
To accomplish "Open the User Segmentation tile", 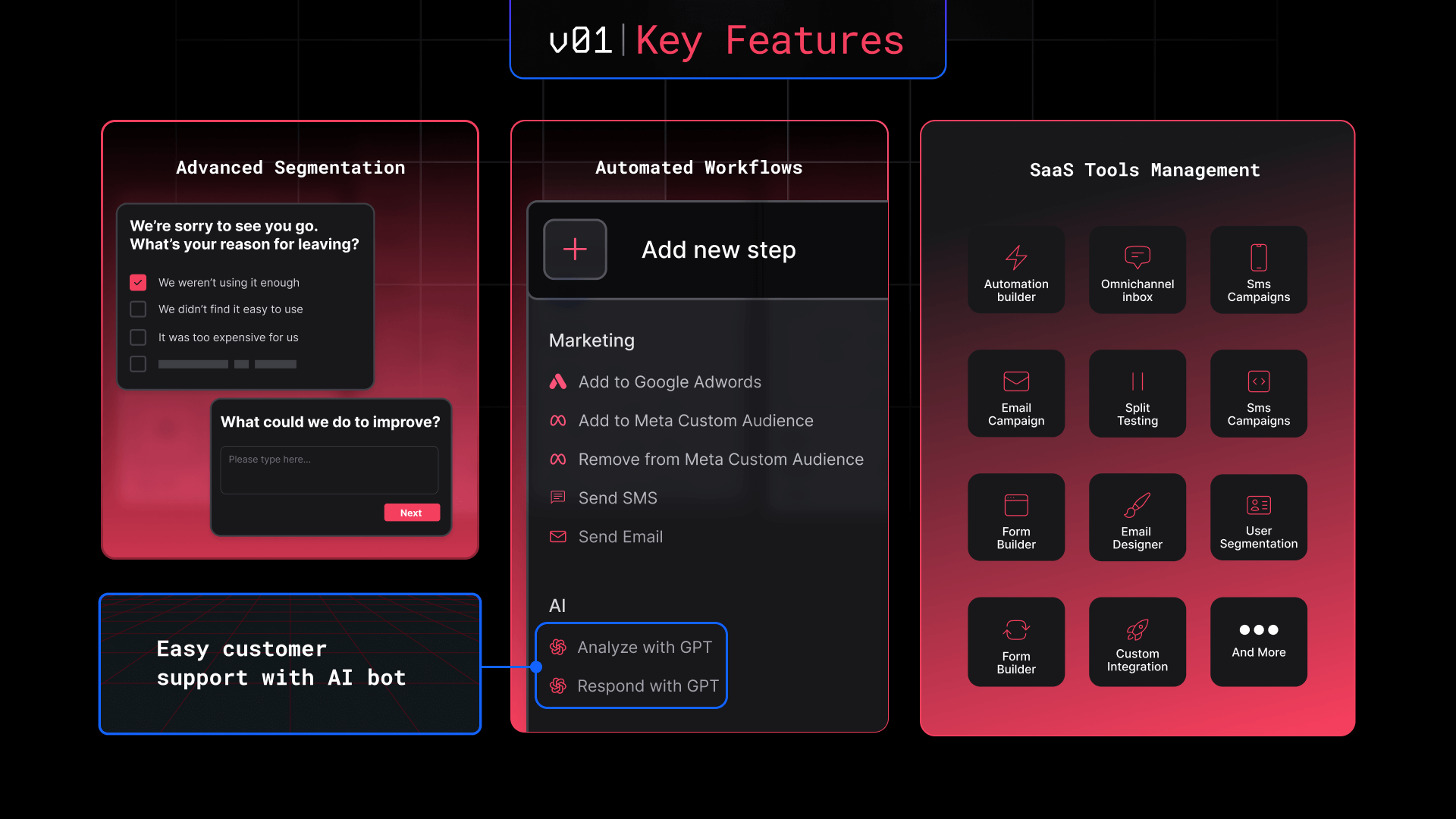I will [x=1258, y=517].
